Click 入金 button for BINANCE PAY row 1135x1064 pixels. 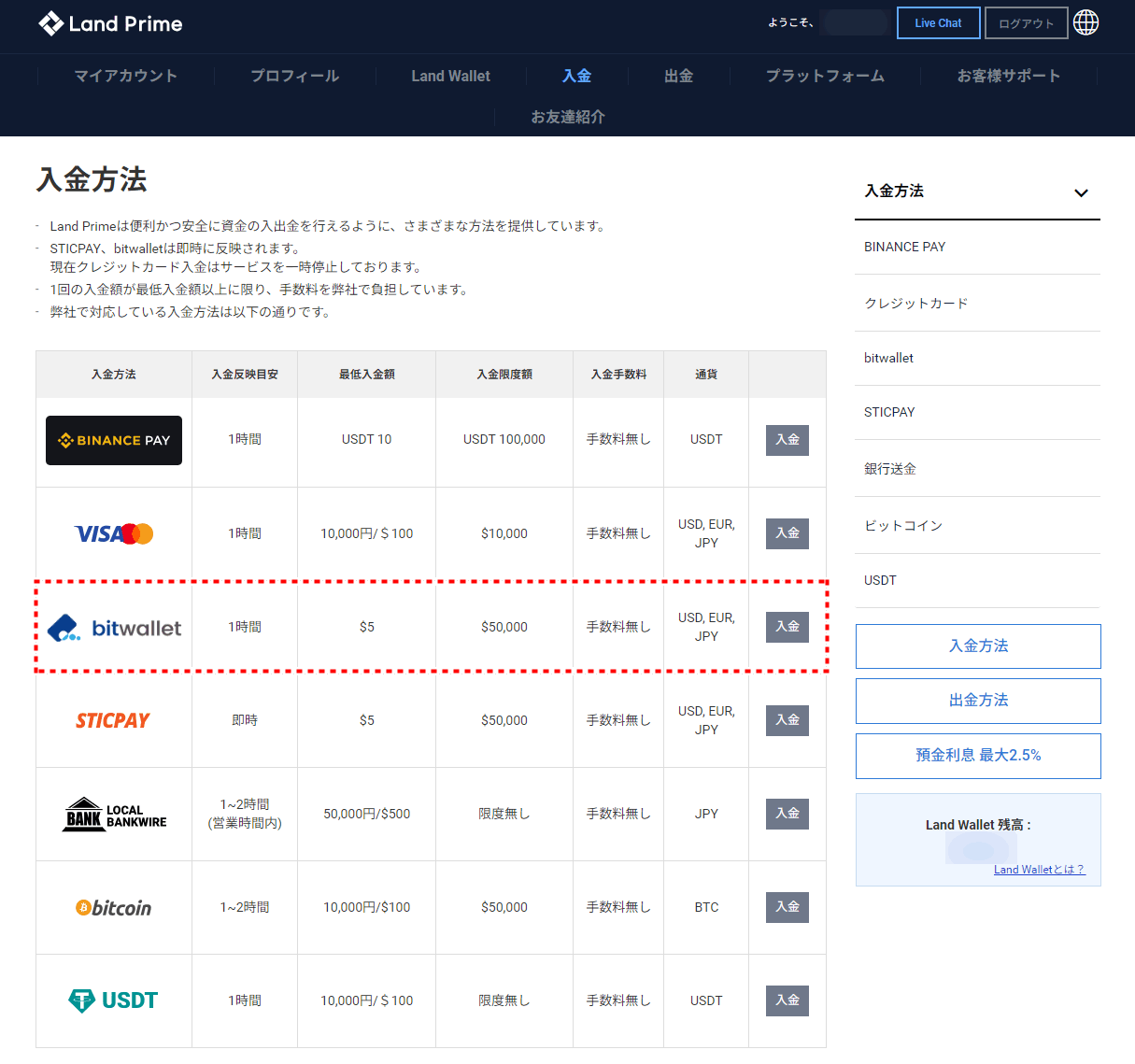(787, 440)
